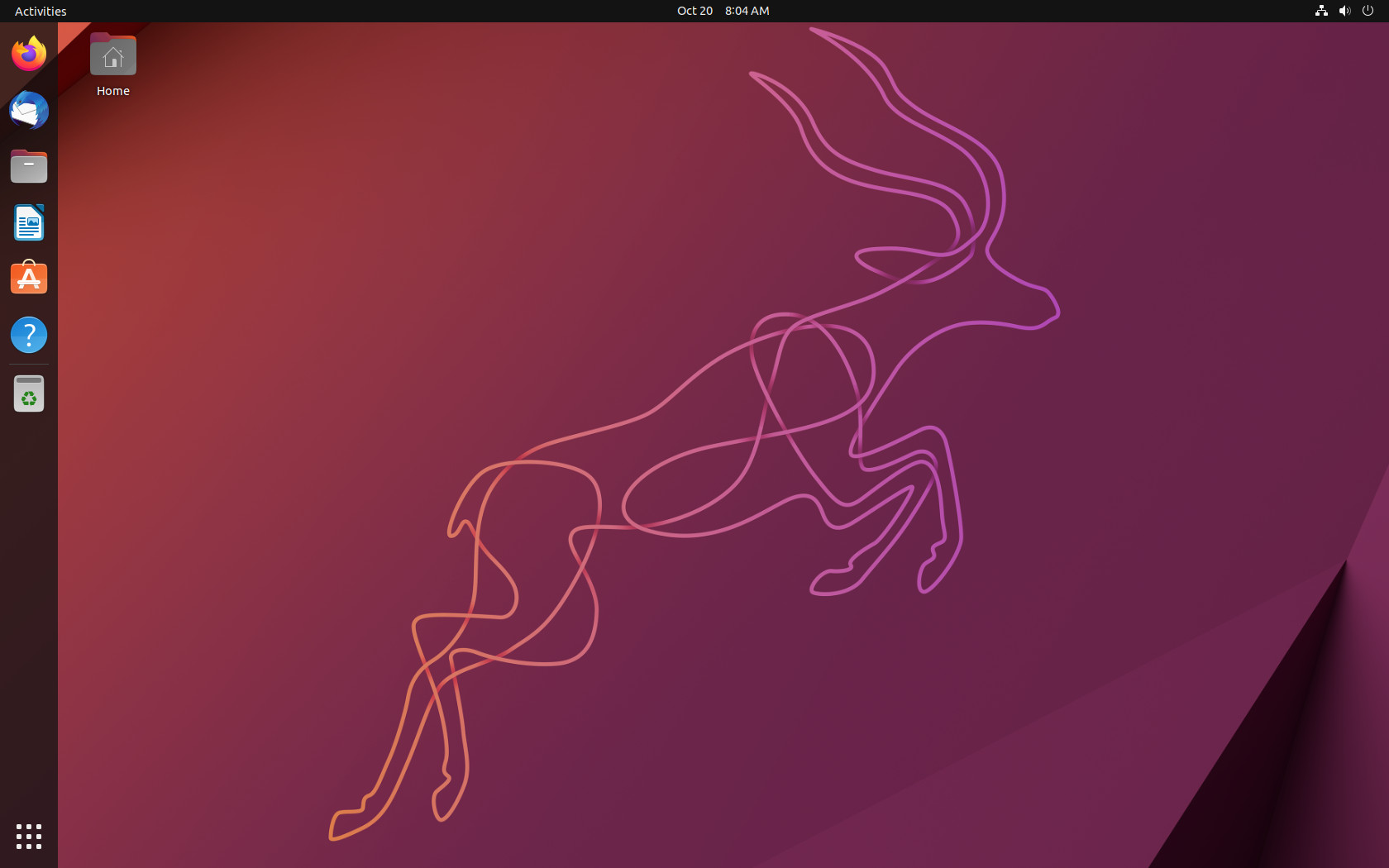Open the Trash in the dock
1389x868 pixels.
point(29,393)
